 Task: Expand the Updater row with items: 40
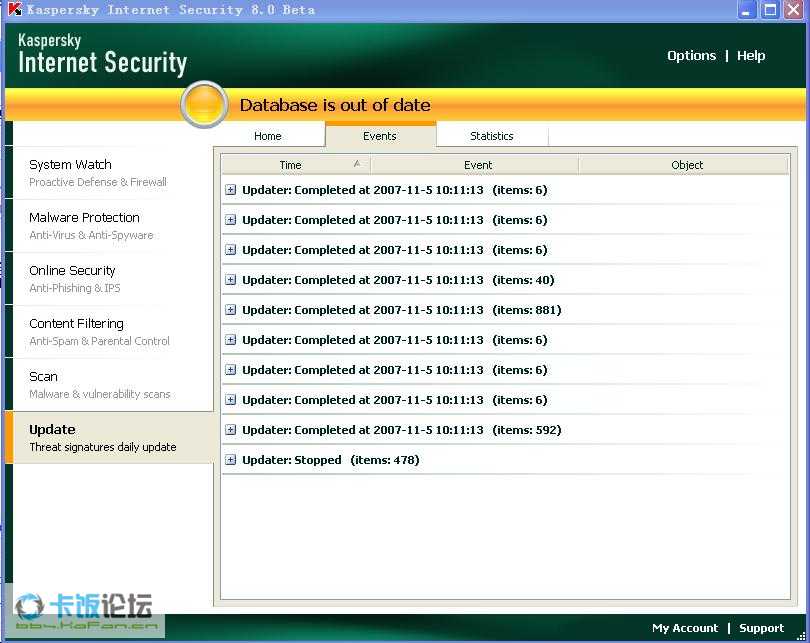click(x=230, y=280)
